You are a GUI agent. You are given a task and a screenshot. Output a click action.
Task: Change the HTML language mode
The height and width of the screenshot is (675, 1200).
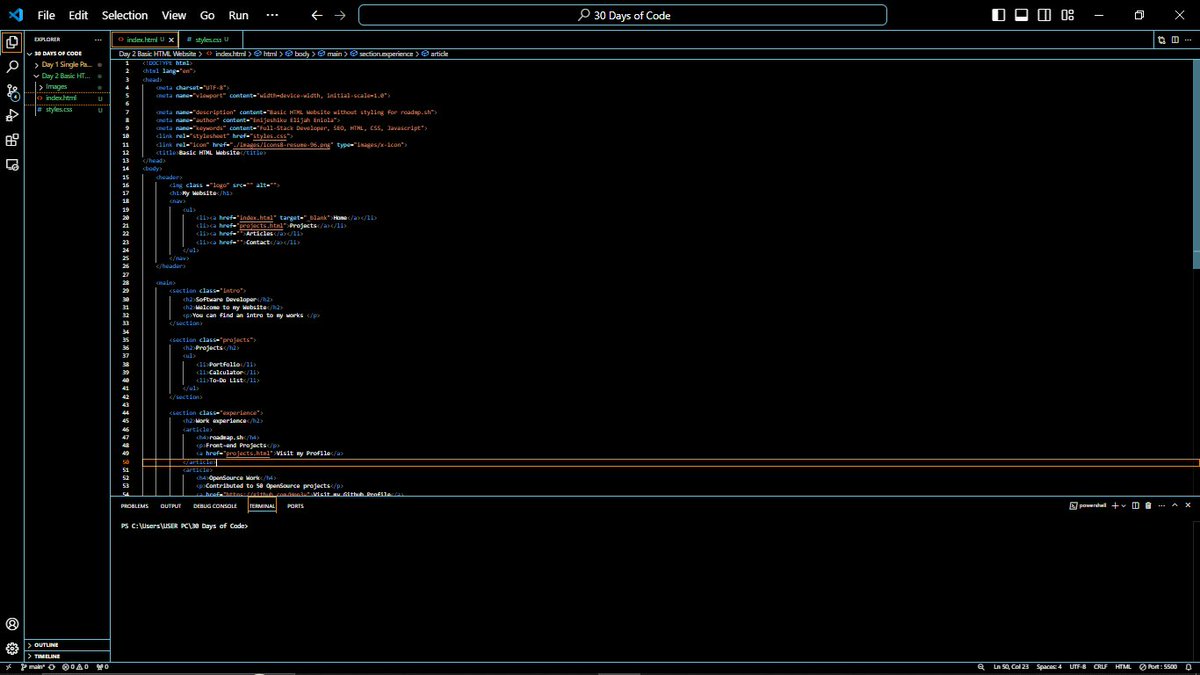click(1123, 667)
